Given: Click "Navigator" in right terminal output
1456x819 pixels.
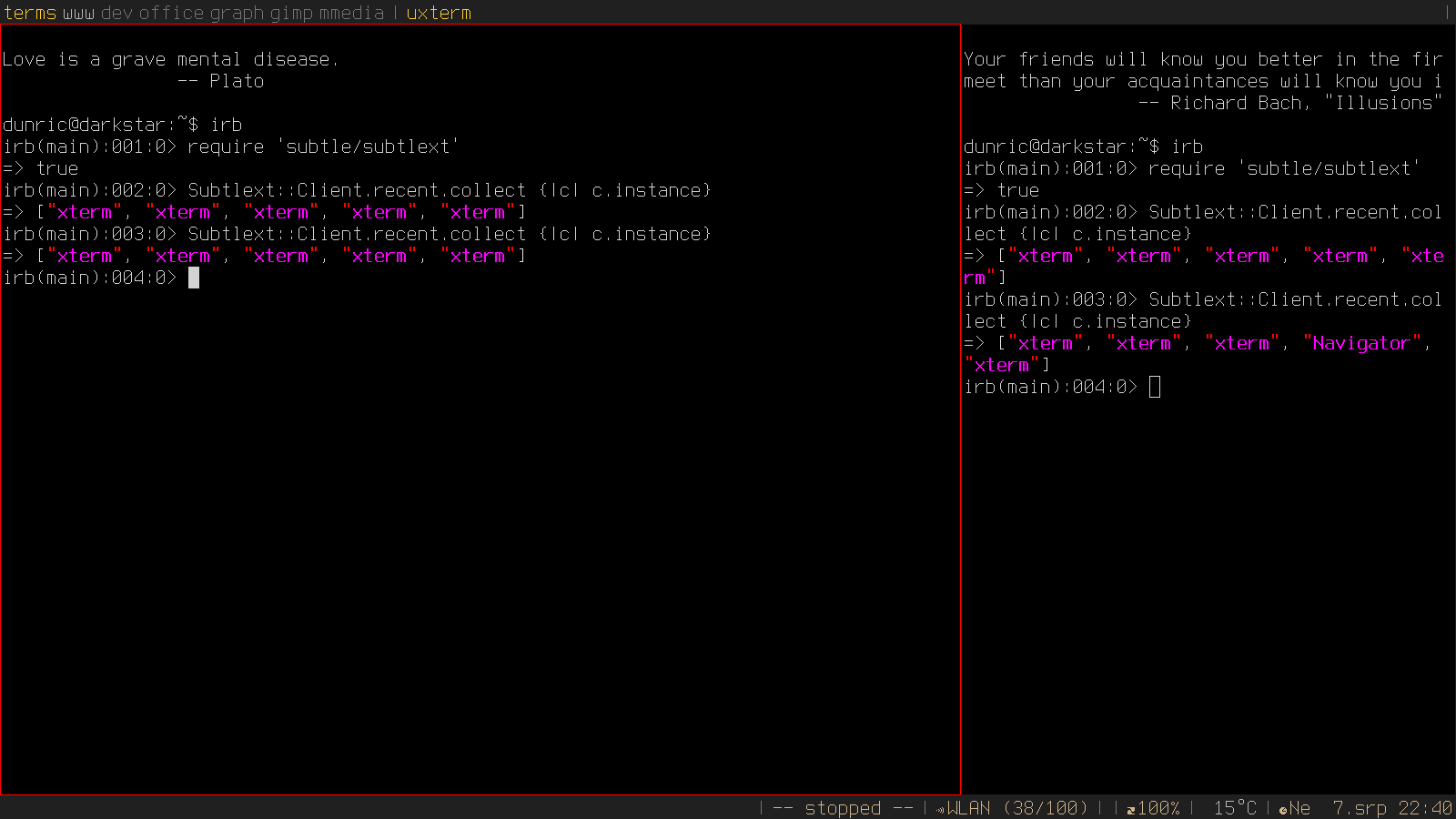Looking at the screenshot, I should point(1360,343).
